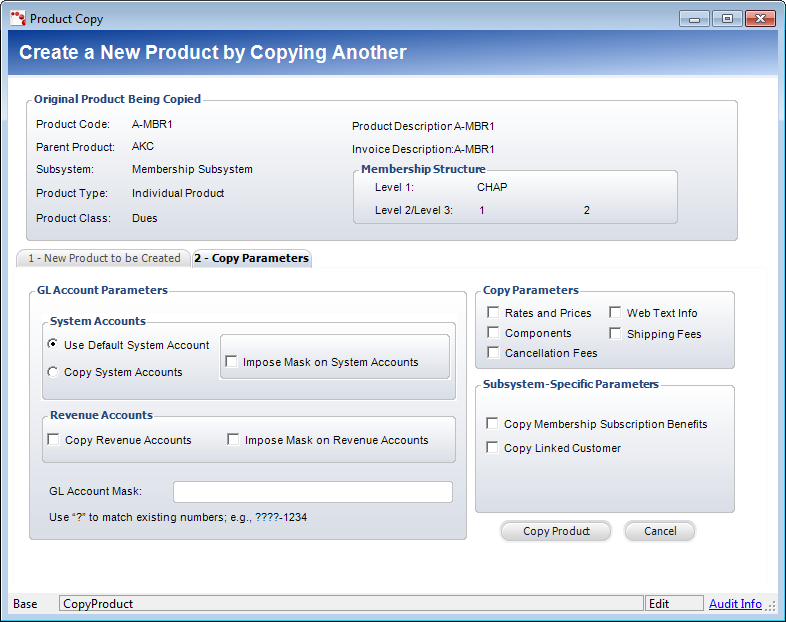Select Copy System Accounts radio button
Viewport: 786px width, 622px height.
coord(53,372)
